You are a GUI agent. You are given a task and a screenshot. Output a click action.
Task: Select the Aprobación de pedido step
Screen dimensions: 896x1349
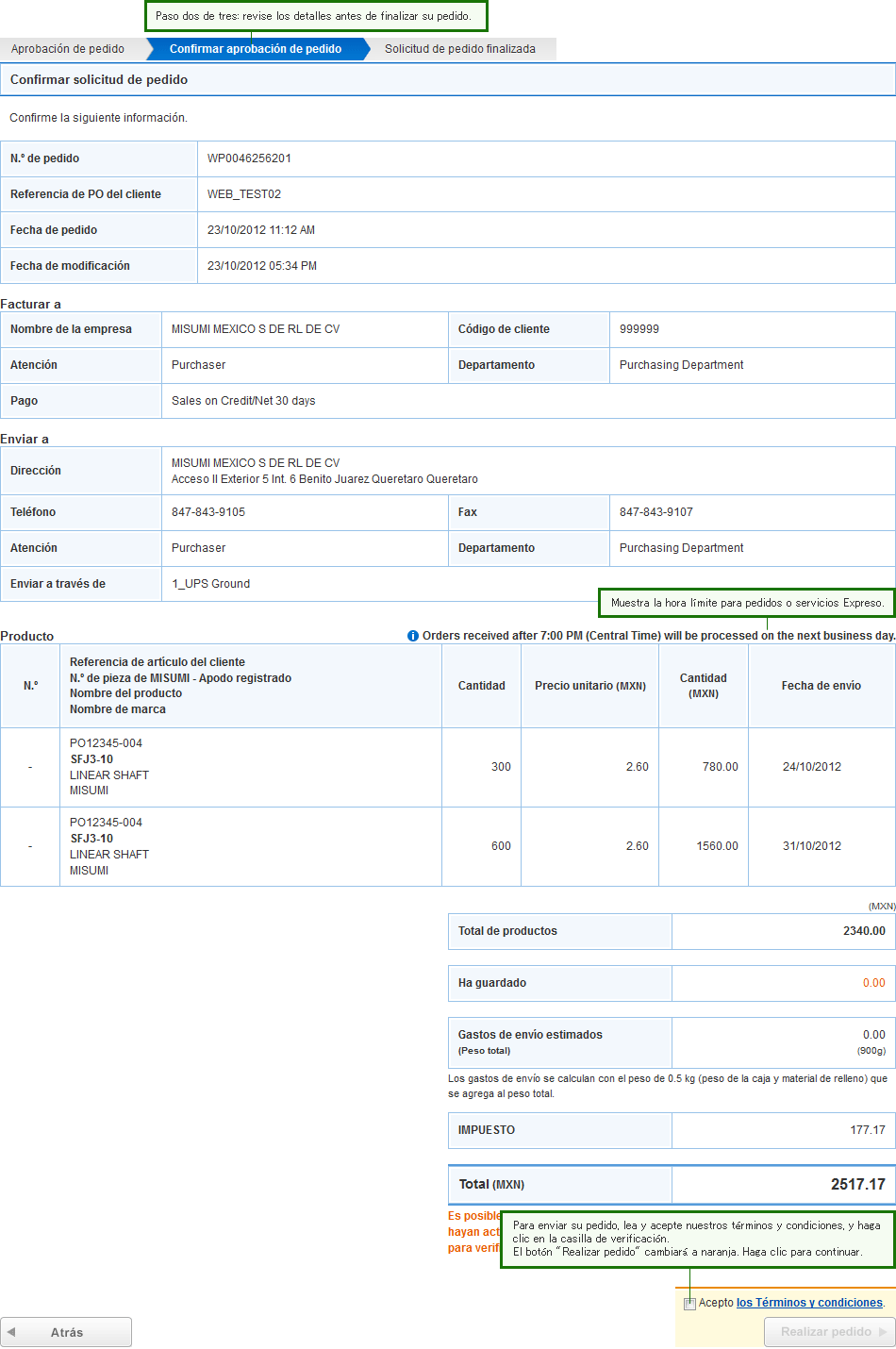pos(68,49)
